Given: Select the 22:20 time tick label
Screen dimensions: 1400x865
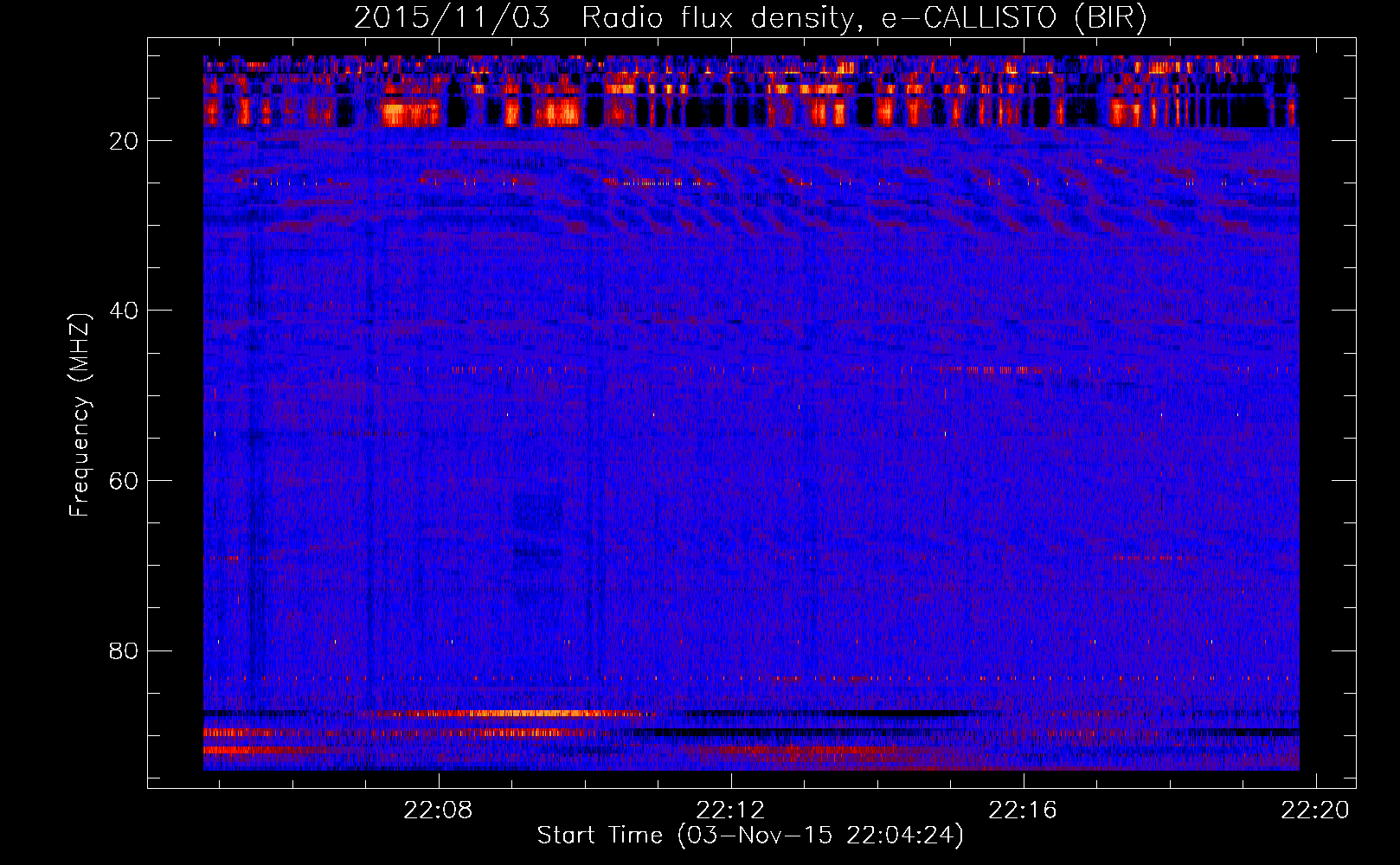Looking at the screenshot, I should 1315,810.
